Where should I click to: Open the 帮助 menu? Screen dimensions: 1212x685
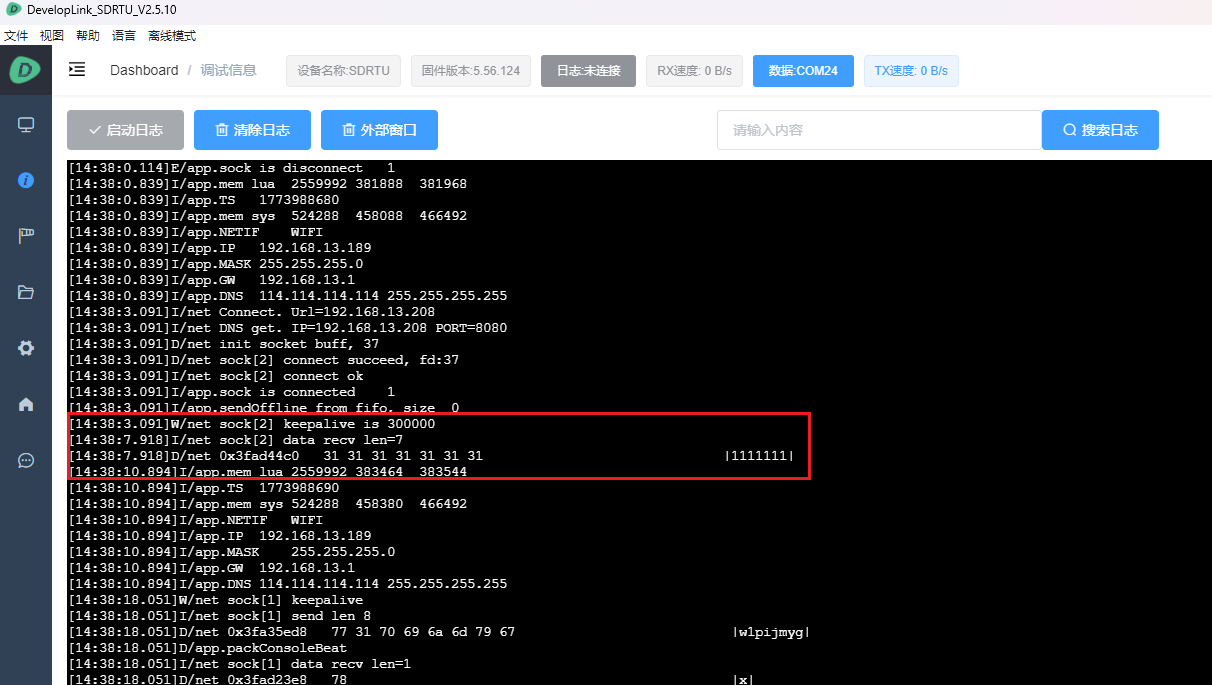88,35
